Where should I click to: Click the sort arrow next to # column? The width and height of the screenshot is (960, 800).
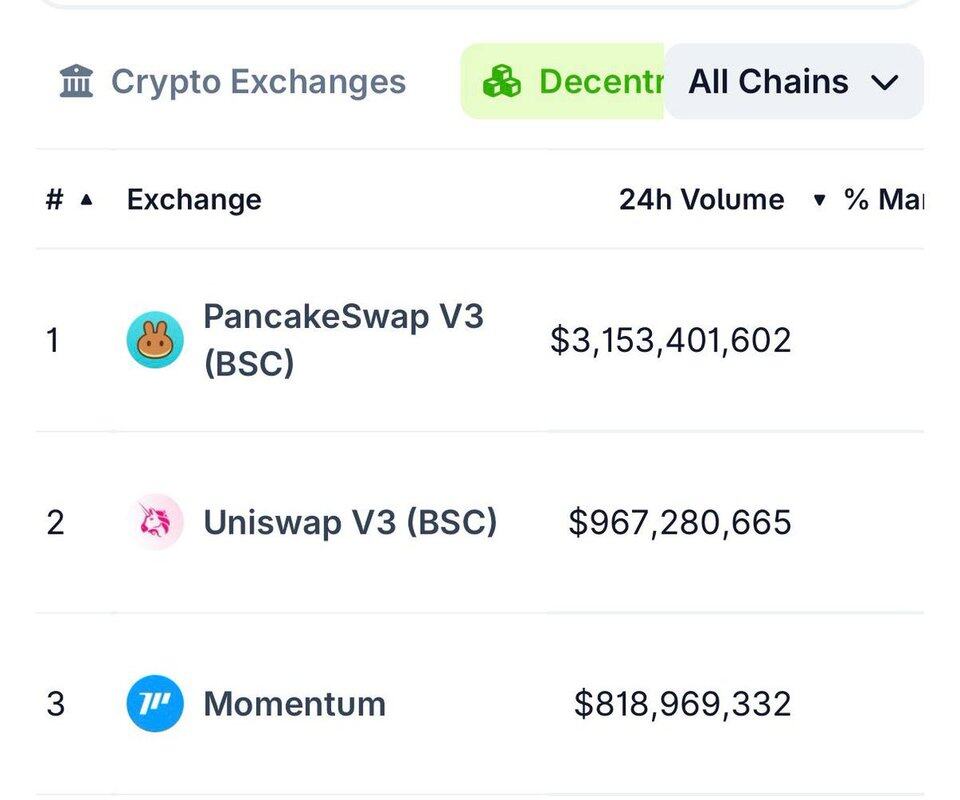[x=86, y=200]
